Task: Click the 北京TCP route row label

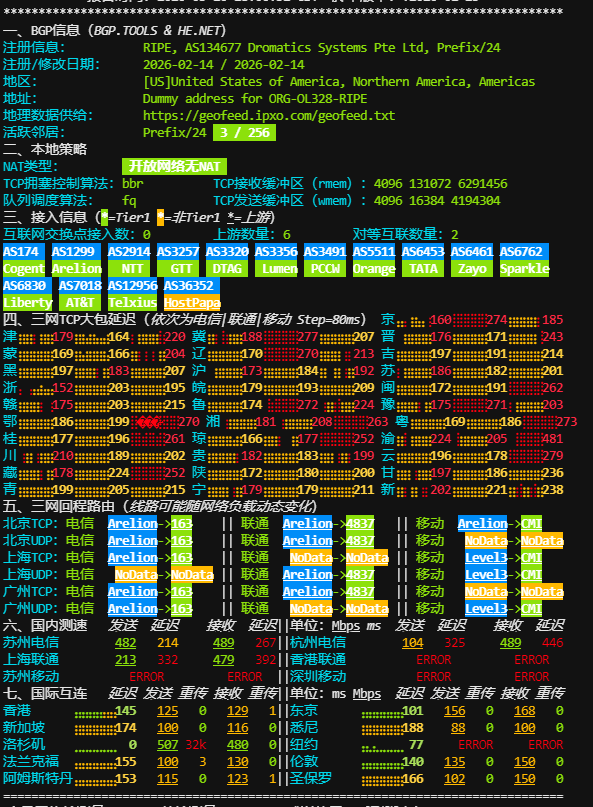Action: [x=30, y=523]
